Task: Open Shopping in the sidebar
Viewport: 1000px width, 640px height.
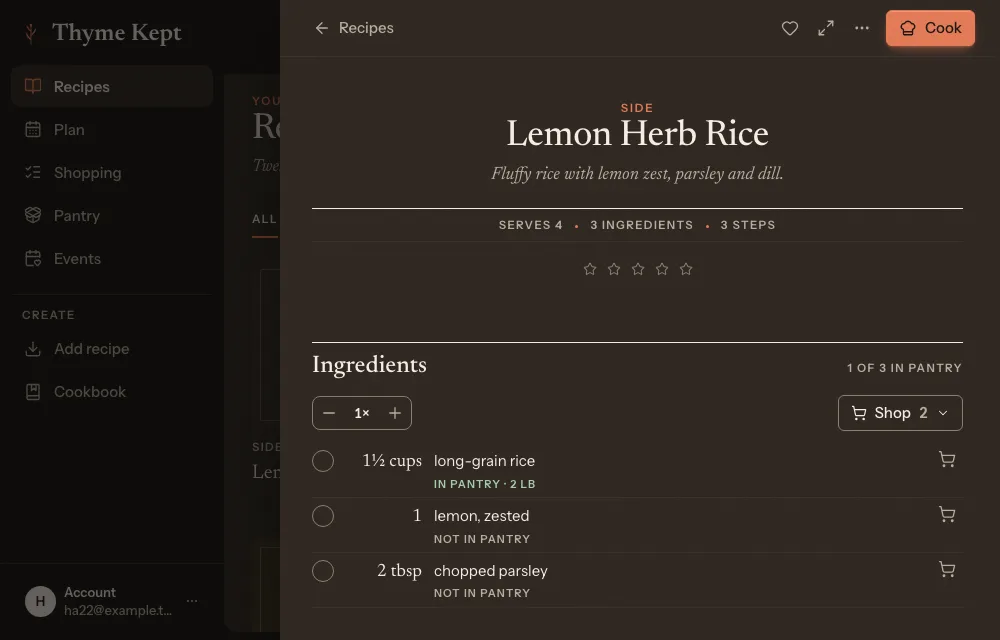Action: [x=112, y=173]
